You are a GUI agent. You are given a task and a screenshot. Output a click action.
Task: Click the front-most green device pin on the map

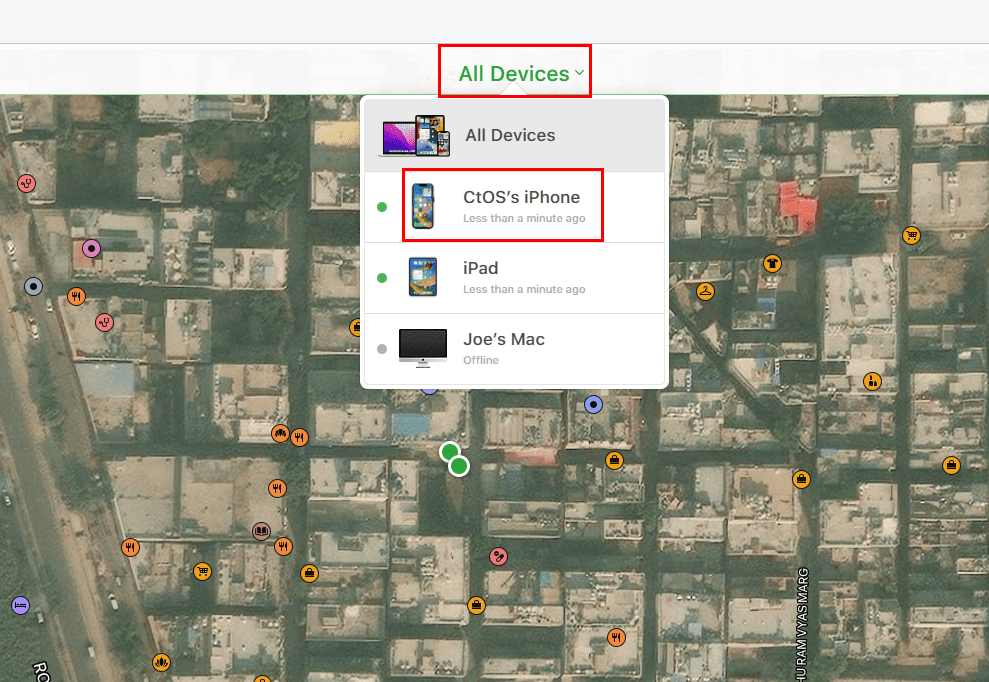click(459, 466)
